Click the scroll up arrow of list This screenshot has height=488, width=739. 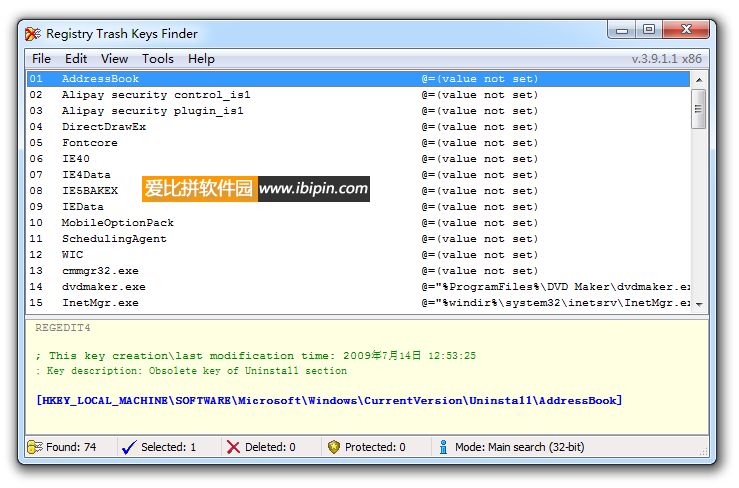coord(699,80)
